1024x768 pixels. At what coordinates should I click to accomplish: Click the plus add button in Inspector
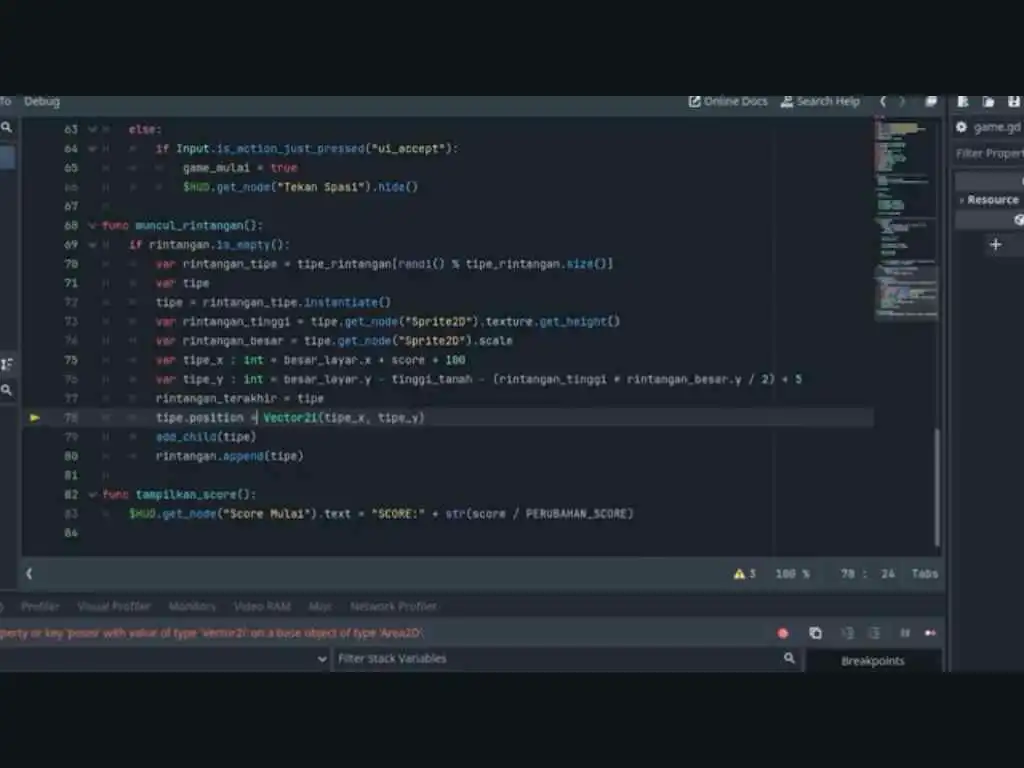click(995, 244)
